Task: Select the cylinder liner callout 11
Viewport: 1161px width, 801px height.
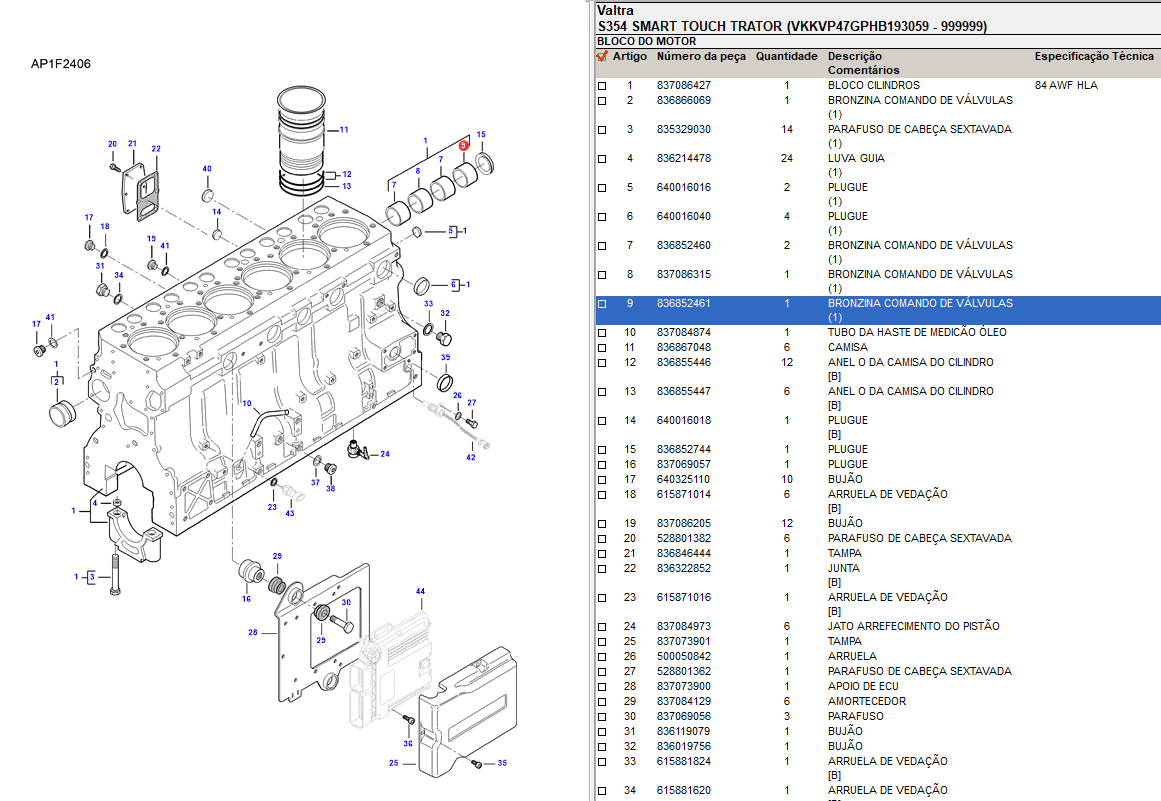Action: [344, 130]
